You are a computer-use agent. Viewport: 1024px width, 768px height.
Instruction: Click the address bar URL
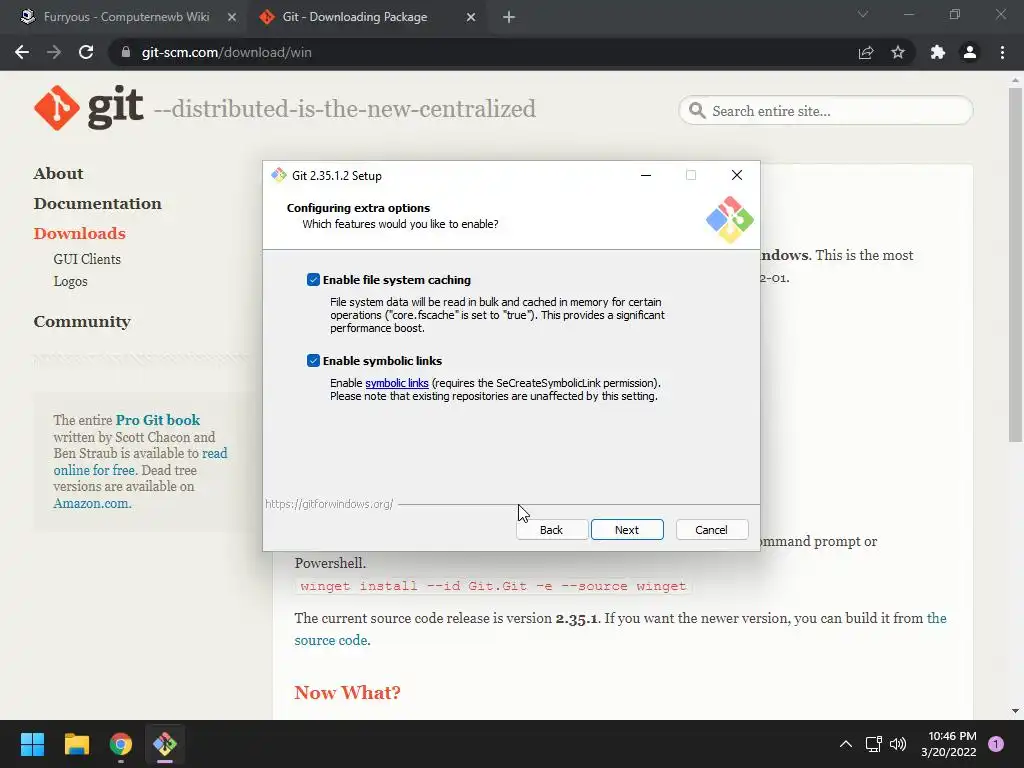point(227,52)
